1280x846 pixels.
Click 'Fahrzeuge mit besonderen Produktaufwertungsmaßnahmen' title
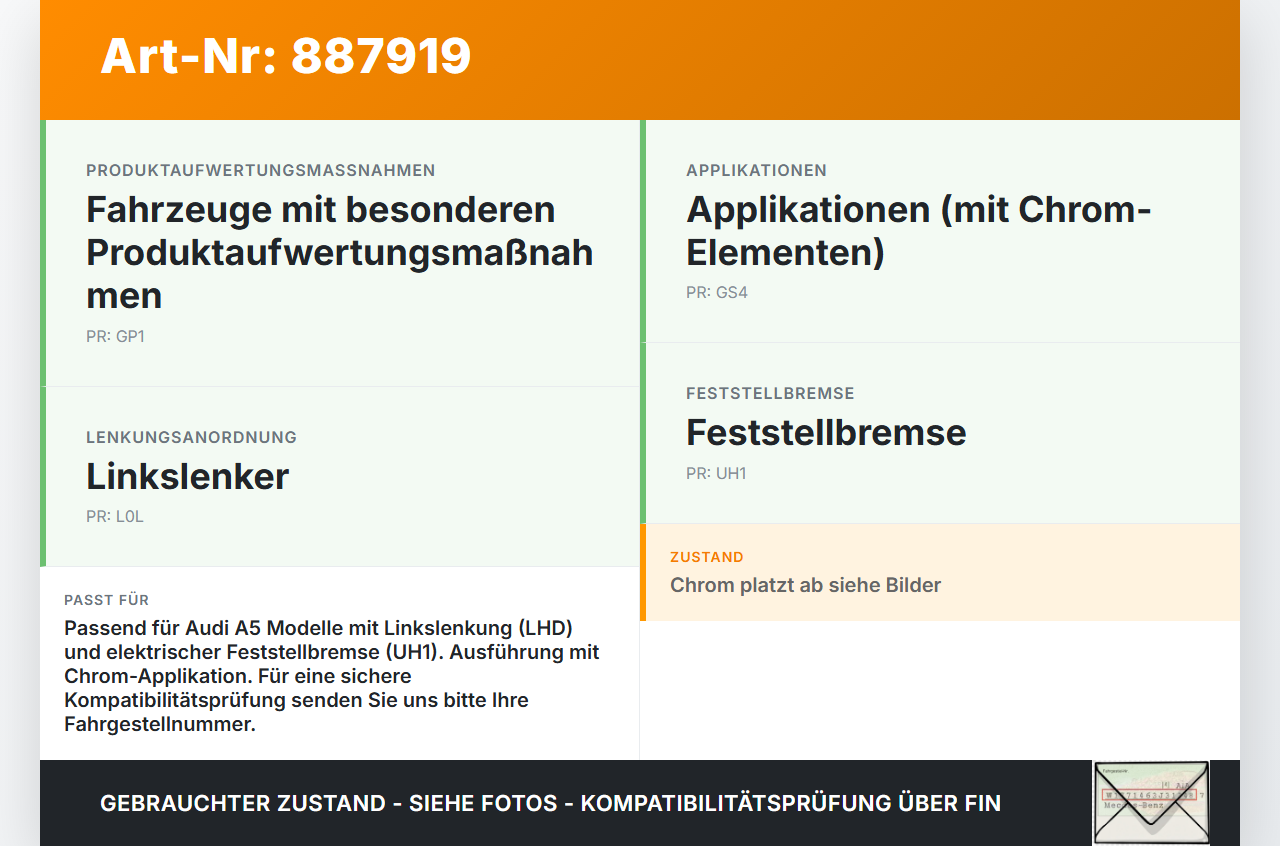point(340,252)
